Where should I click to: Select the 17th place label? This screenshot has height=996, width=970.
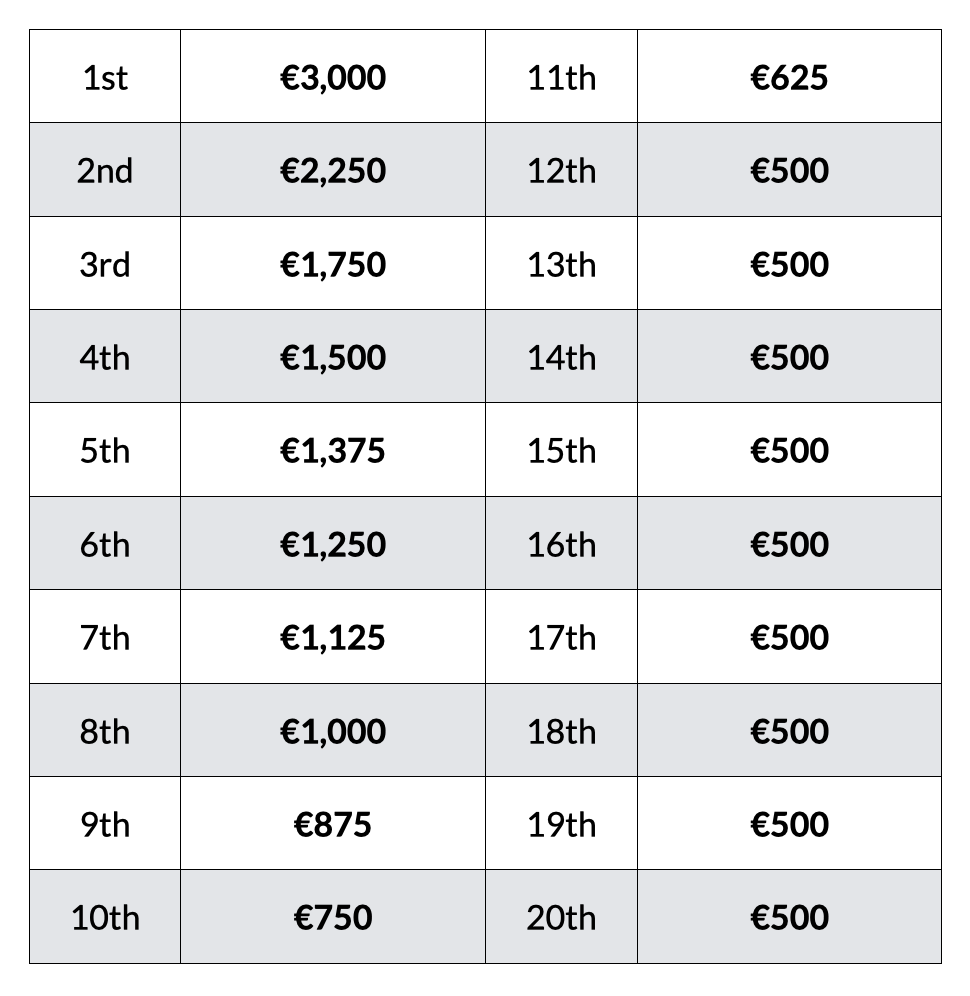(561, 637)
